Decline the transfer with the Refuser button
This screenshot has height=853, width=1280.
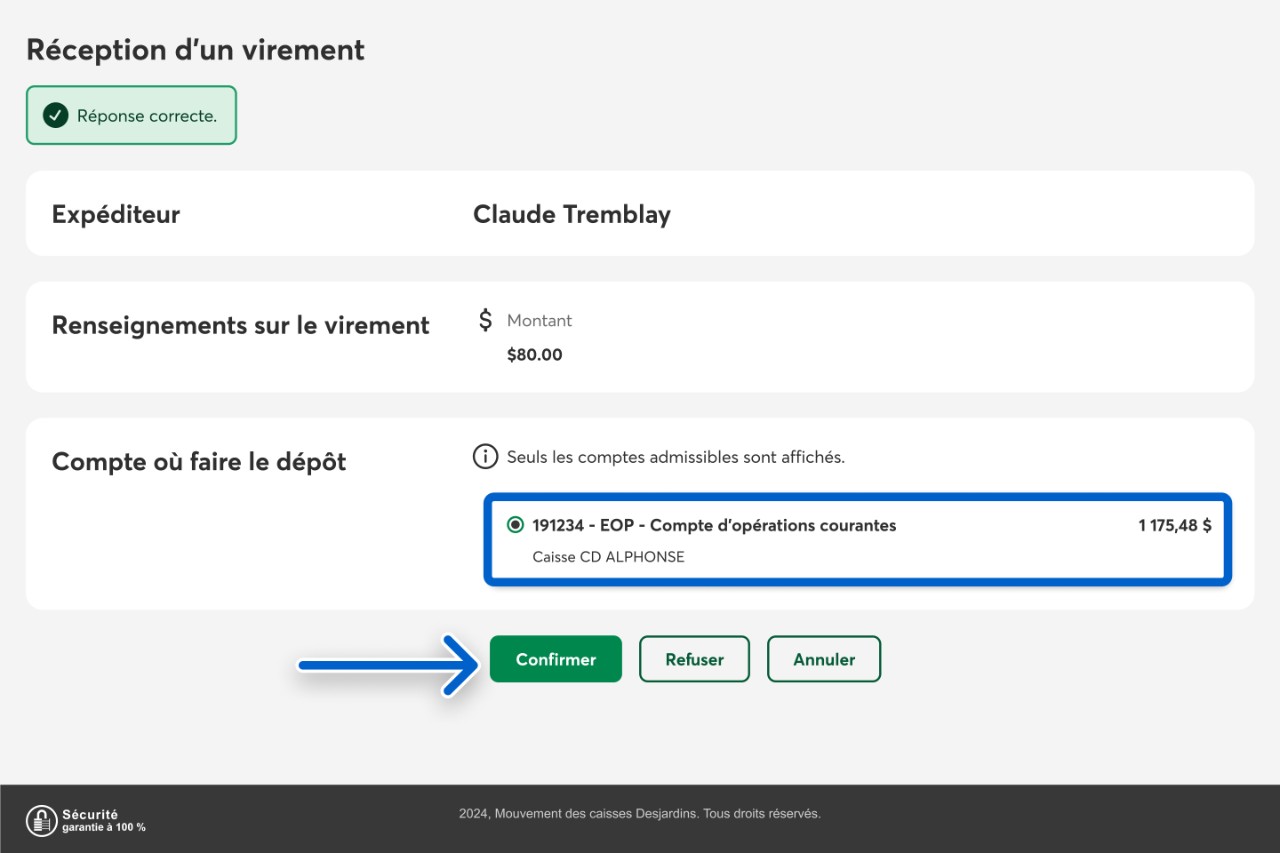coord(694,659)
